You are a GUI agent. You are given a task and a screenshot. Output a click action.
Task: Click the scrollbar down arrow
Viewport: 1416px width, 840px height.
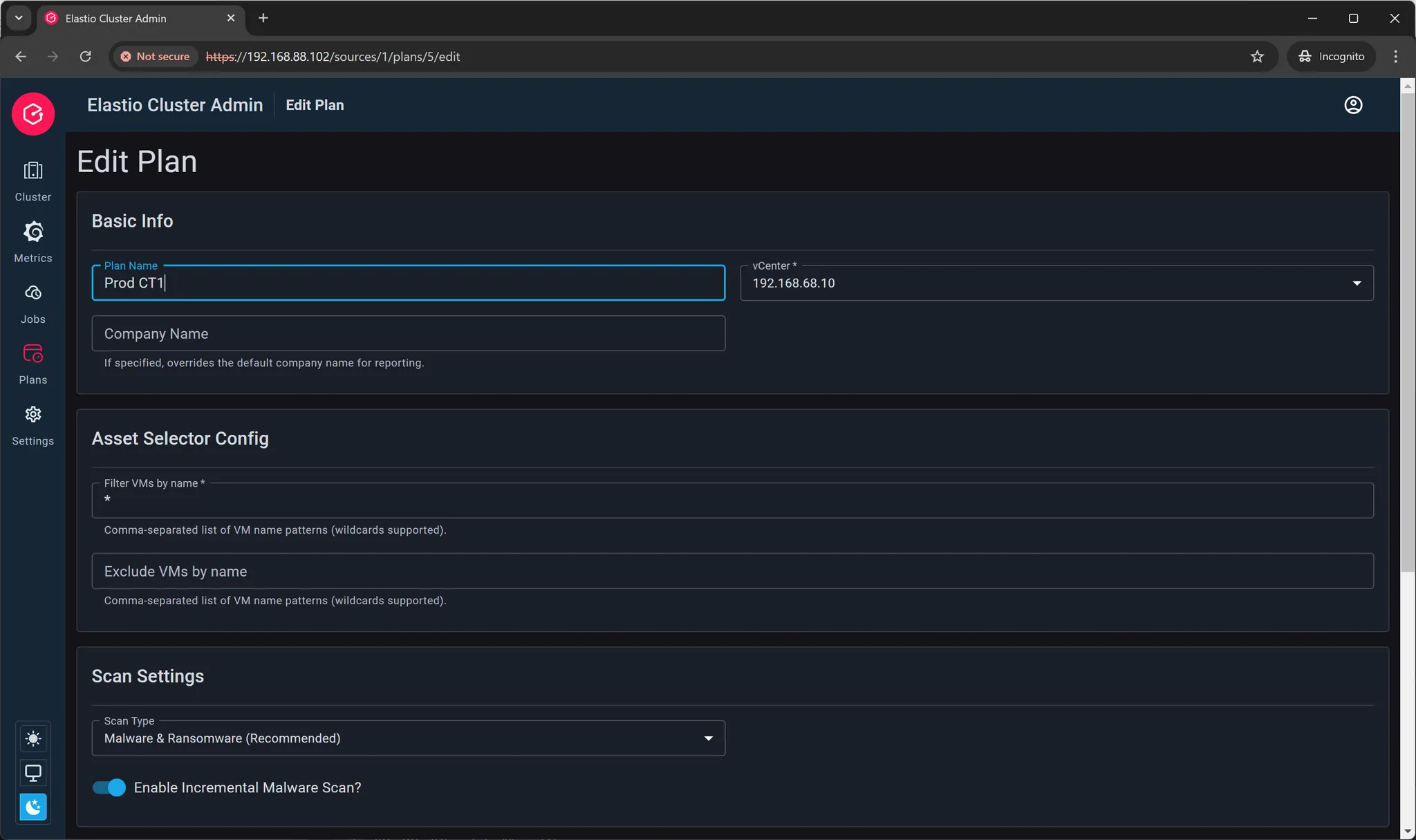1408,832
